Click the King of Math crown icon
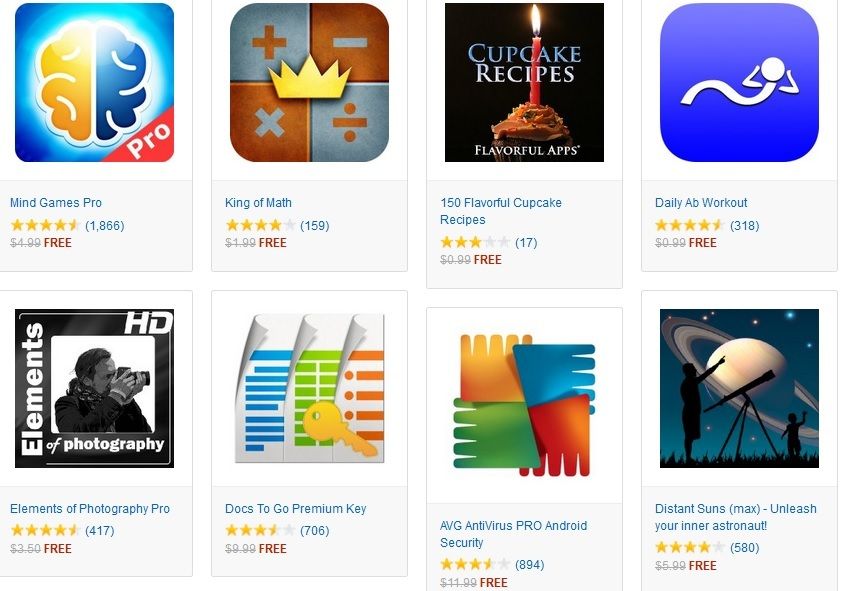851x591 pixels. pos(309,82)
